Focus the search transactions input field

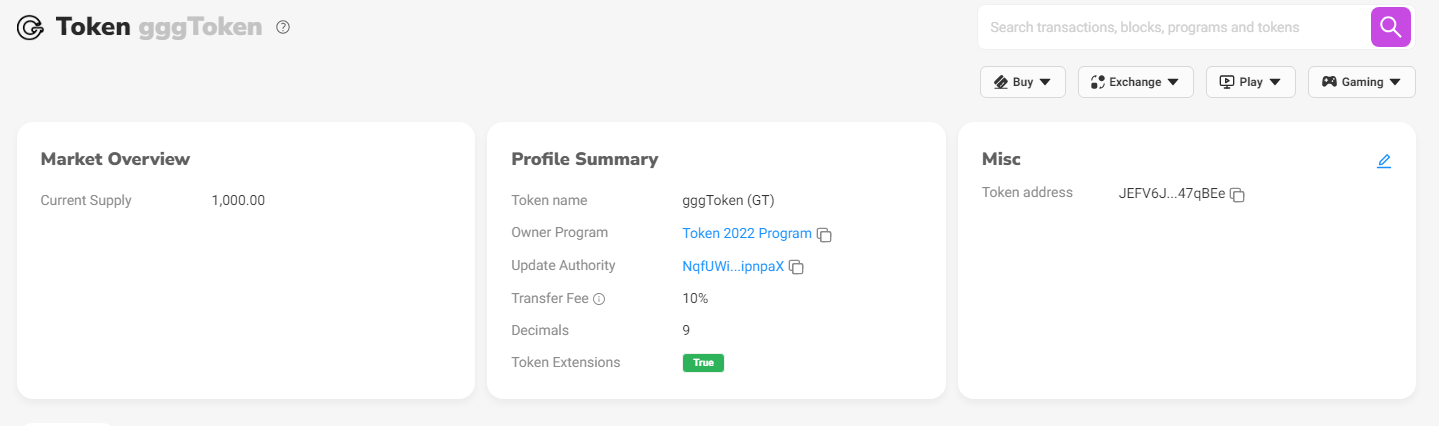[x=1173, y=28]
